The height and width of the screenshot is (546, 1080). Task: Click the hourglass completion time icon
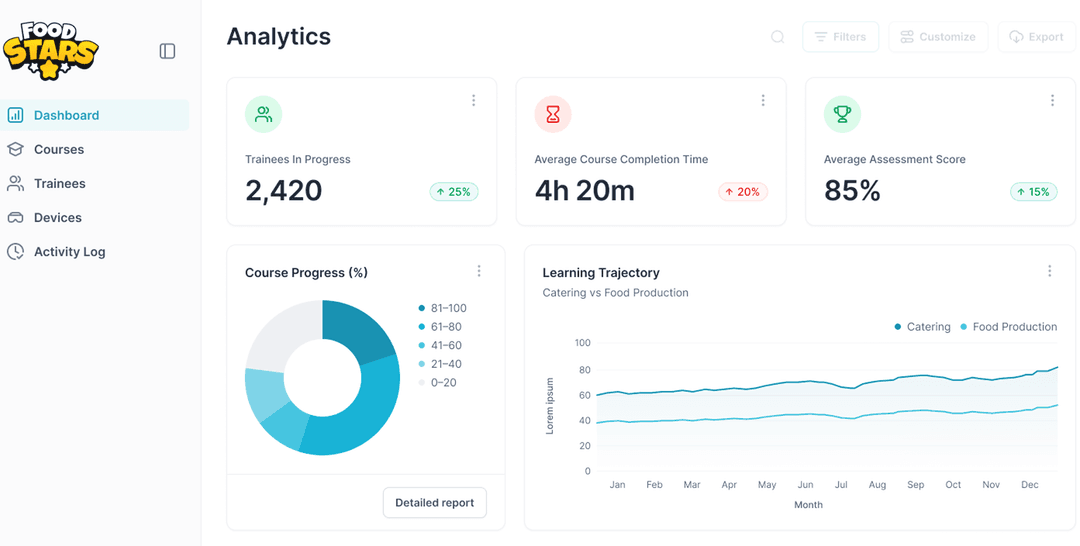[x=553, y=115]
